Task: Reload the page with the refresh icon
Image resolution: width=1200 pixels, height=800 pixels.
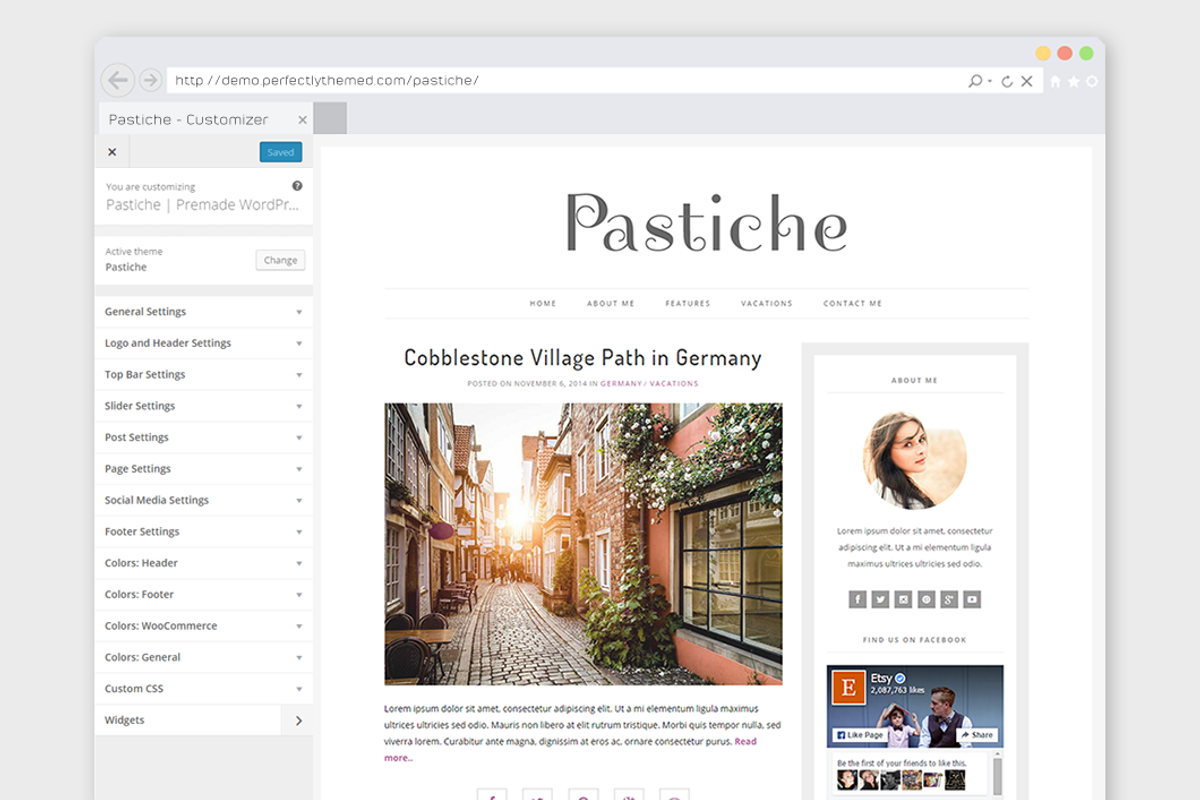Action: 1007,81
